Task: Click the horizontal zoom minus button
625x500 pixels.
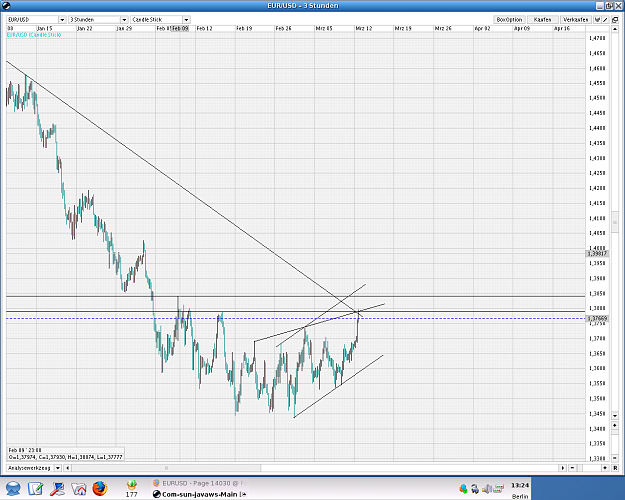Action: tap(572, 468)
